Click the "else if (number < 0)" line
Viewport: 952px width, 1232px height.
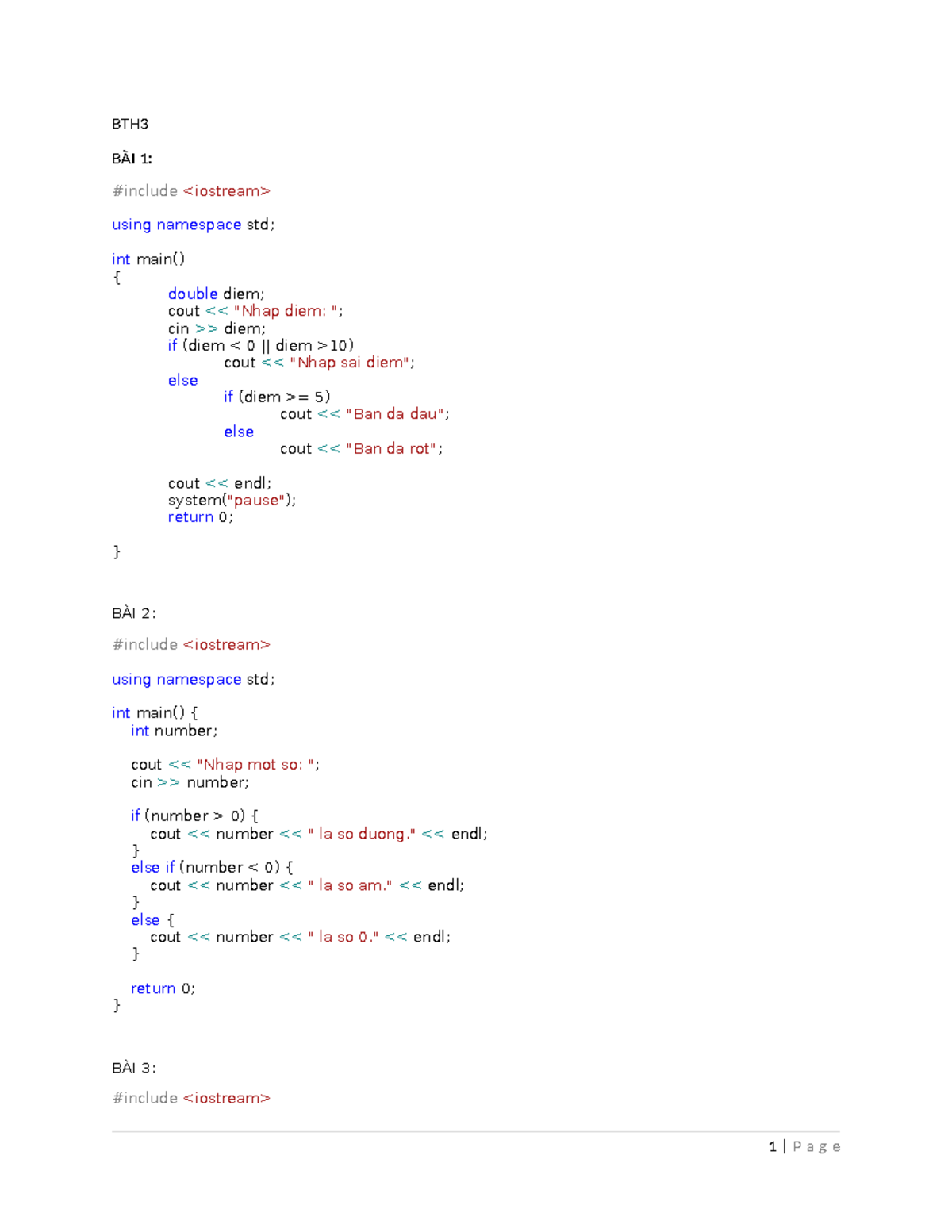point(212,868)
